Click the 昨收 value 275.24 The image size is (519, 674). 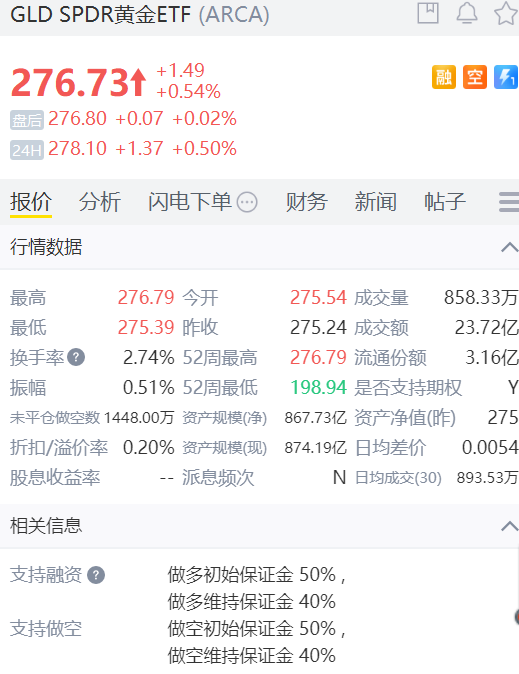[318, 328]
